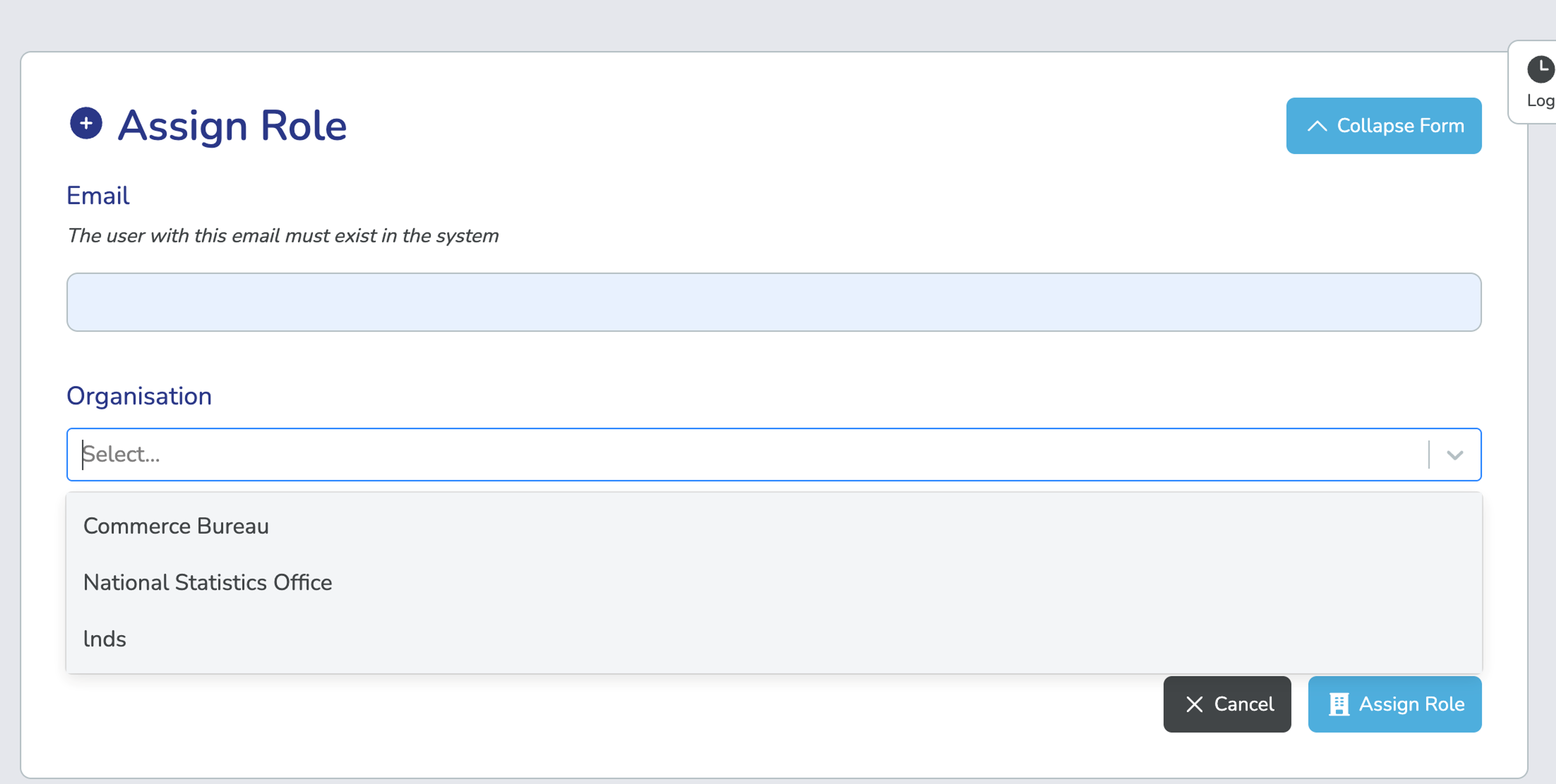Submit using the Assign Role button text
Viewport: 1556px width, 784px height.
tap(1411, 704)
